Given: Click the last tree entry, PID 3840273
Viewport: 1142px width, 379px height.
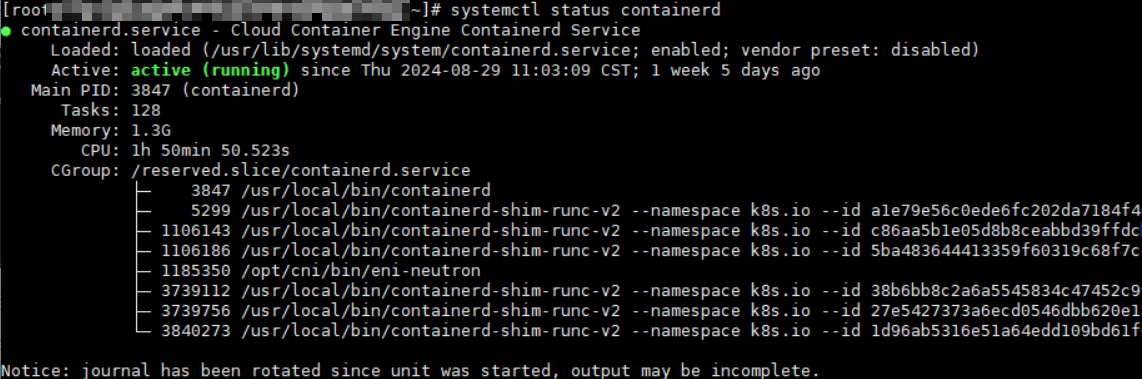Looking at the screenshot, I should point(638,331).
